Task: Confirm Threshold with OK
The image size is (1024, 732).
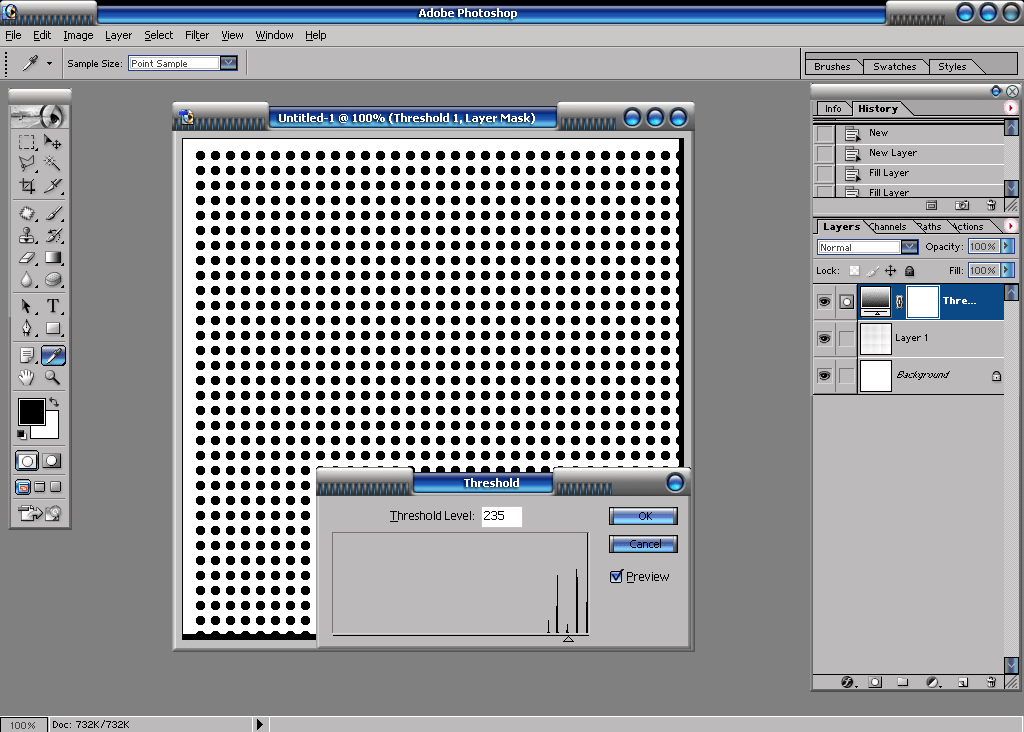Action: (643, 516)
